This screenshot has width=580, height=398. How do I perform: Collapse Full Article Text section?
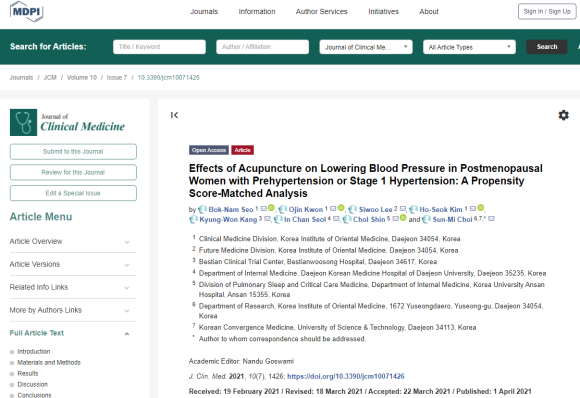point(73,333)
